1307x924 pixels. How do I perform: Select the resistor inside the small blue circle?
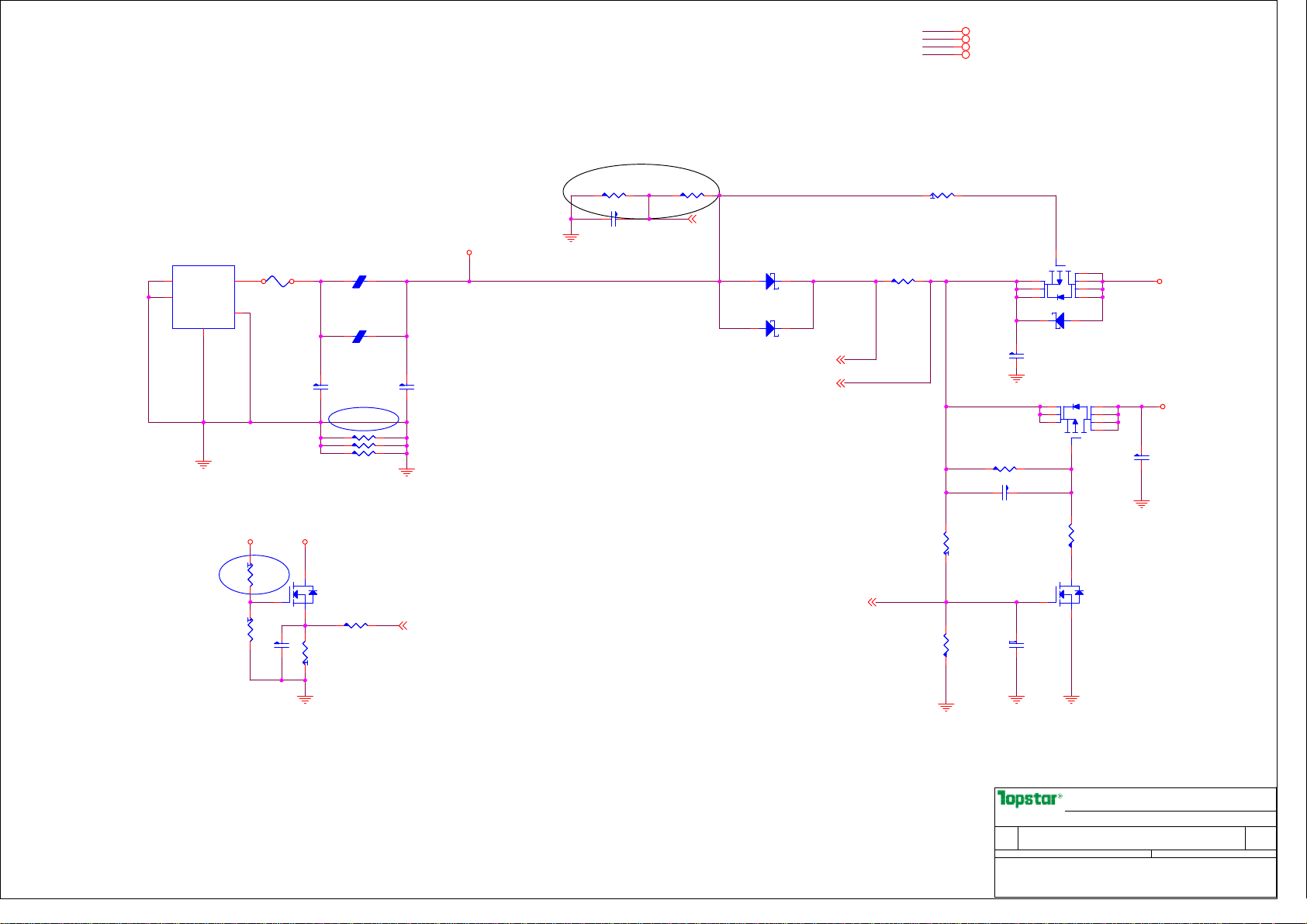250,575
